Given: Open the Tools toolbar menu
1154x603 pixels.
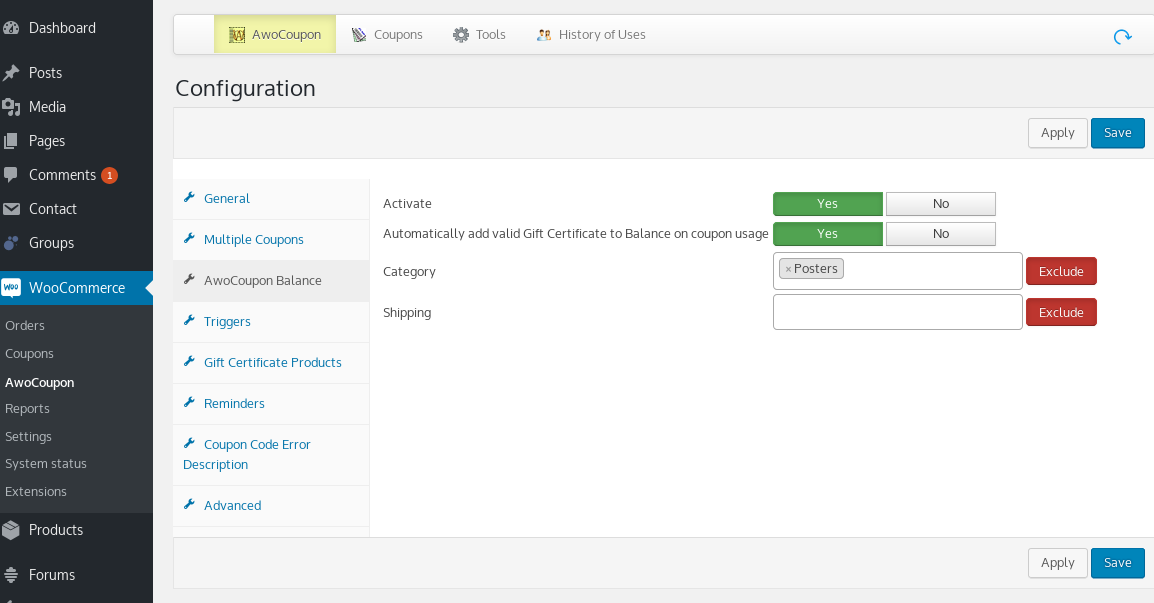Looking at the screenshot, I should [479, 35].
